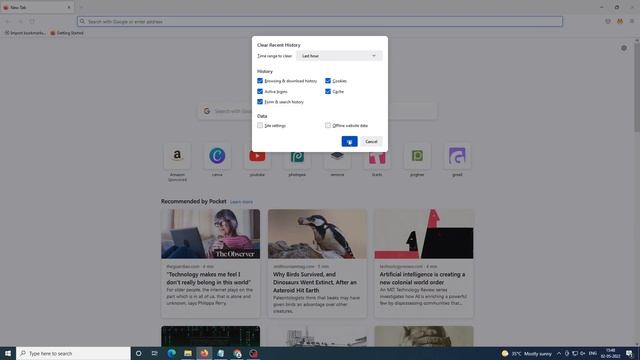Focus the address bar search field
640x360 pixels.
click(x=320, y=21)
